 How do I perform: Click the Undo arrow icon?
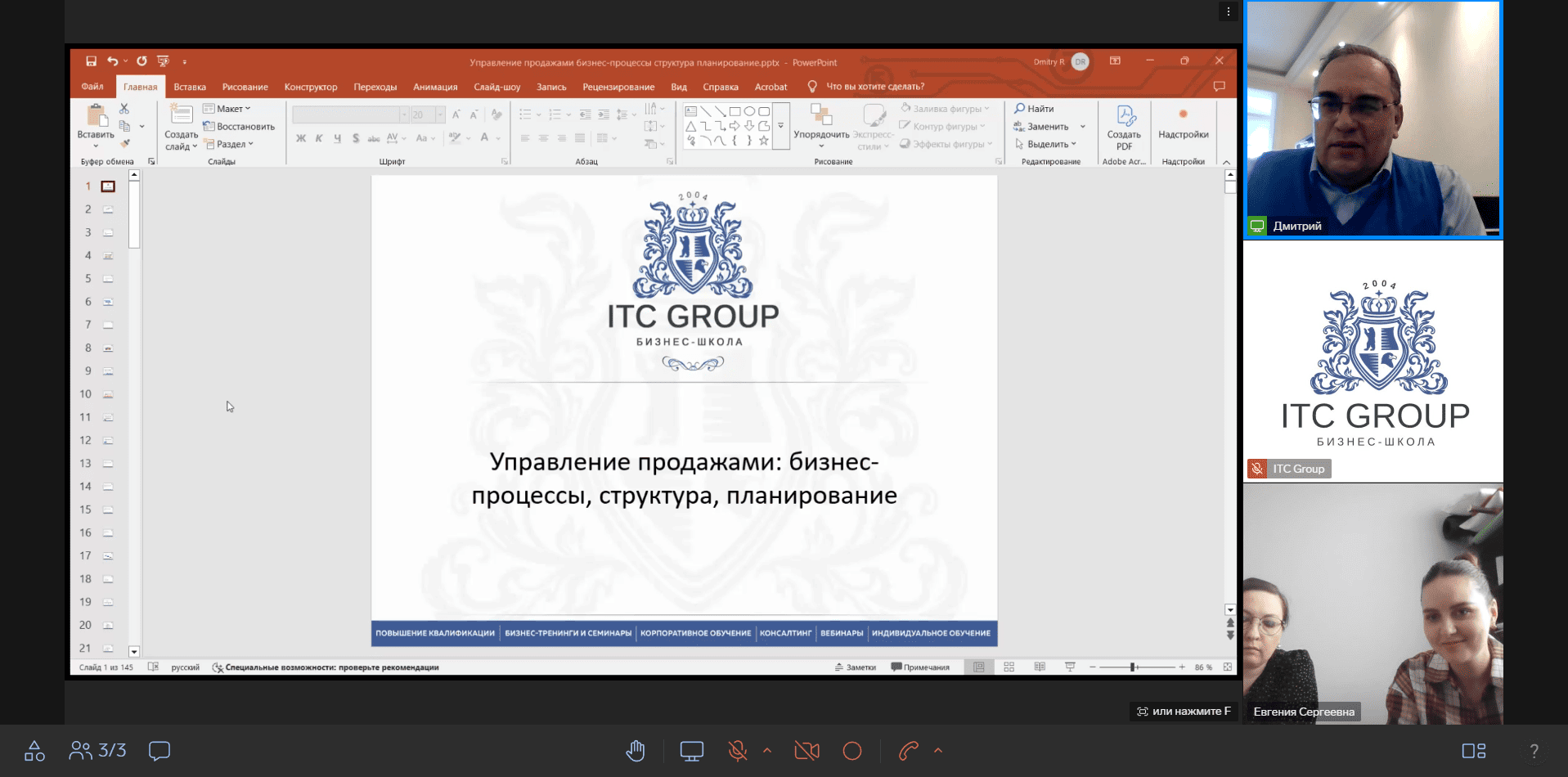coord(112,61)
